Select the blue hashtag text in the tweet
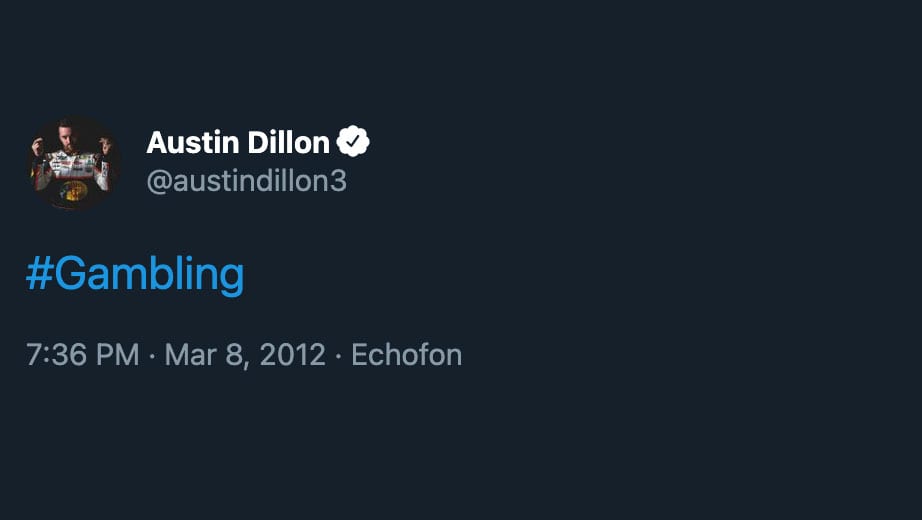The image size is (922, 520). pos(135,274)
